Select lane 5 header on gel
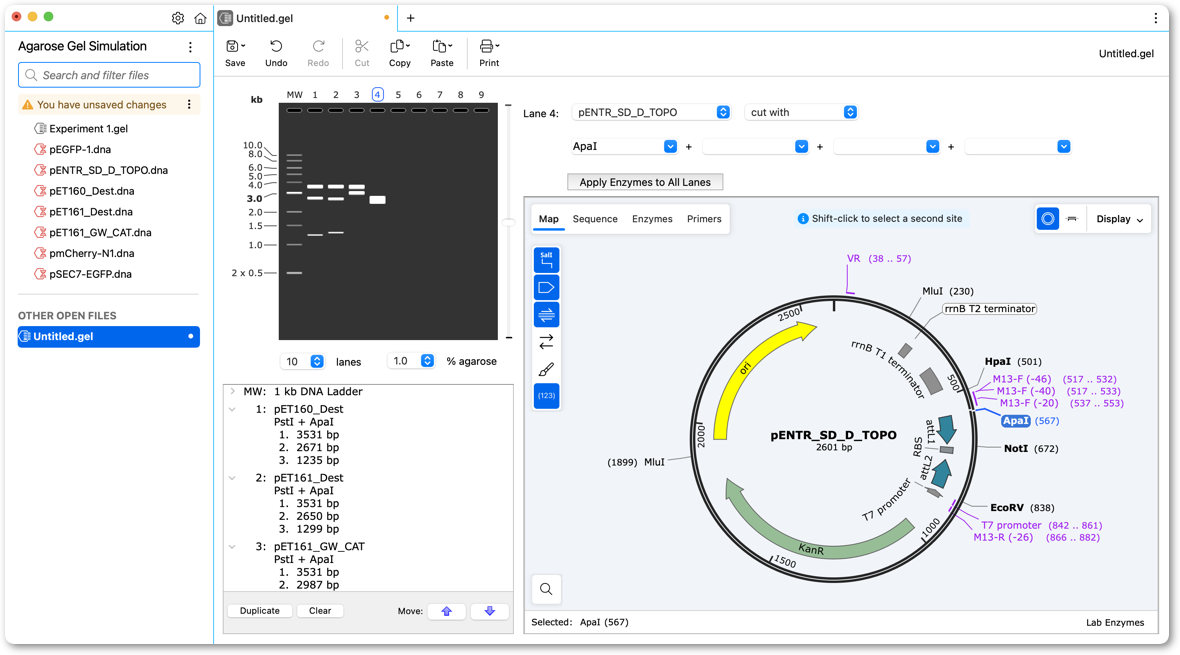This screenshot has height=655, width=1180. [x=398, y=95]
